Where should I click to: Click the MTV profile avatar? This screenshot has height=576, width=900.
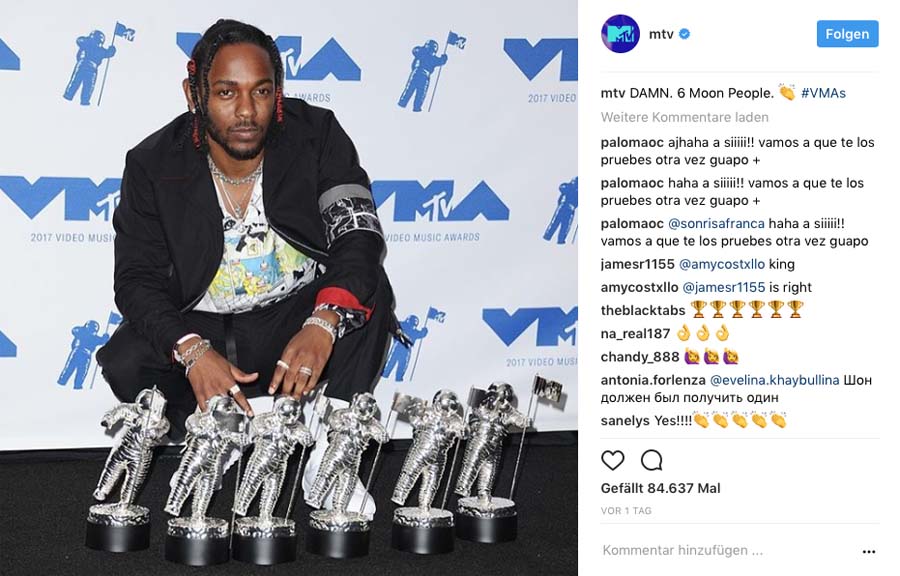click(620, 34)
